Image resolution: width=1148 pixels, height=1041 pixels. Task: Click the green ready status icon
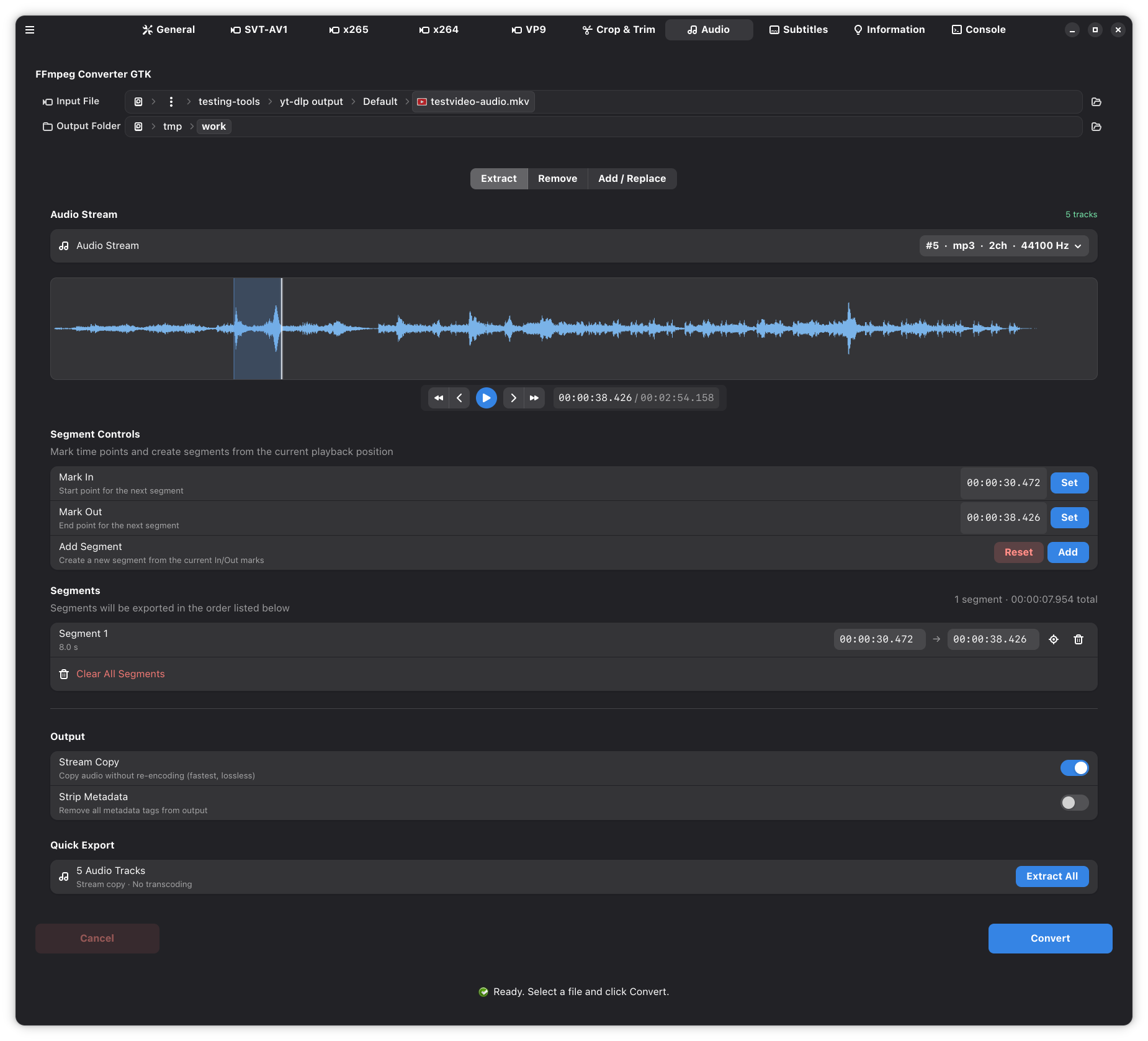483,992
